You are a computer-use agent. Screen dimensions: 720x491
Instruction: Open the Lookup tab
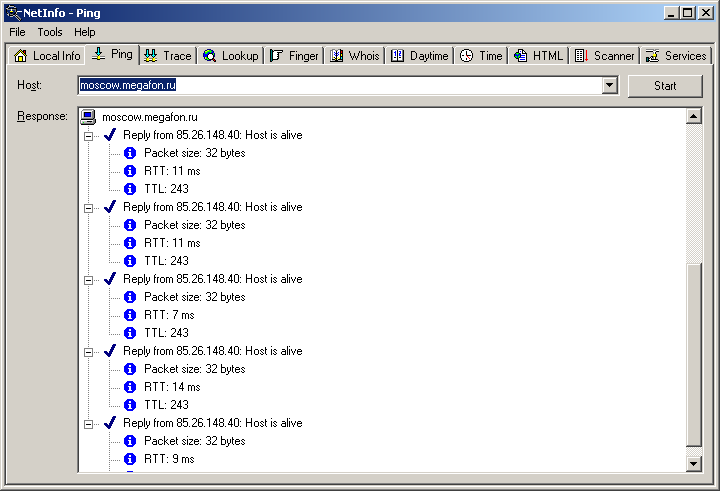231,56
